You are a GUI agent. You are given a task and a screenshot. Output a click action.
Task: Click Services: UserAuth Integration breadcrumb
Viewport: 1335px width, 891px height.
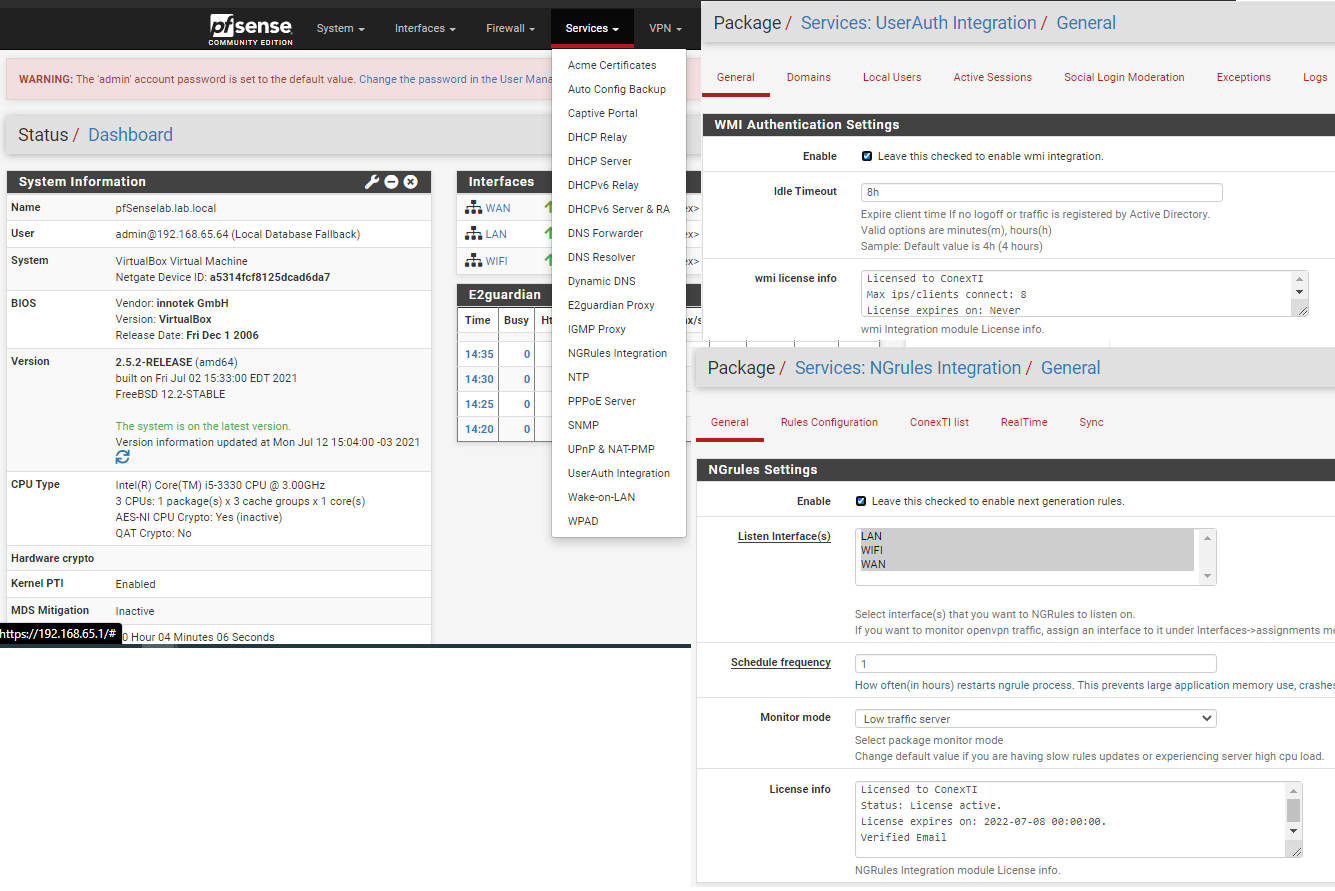click(918, 23)
